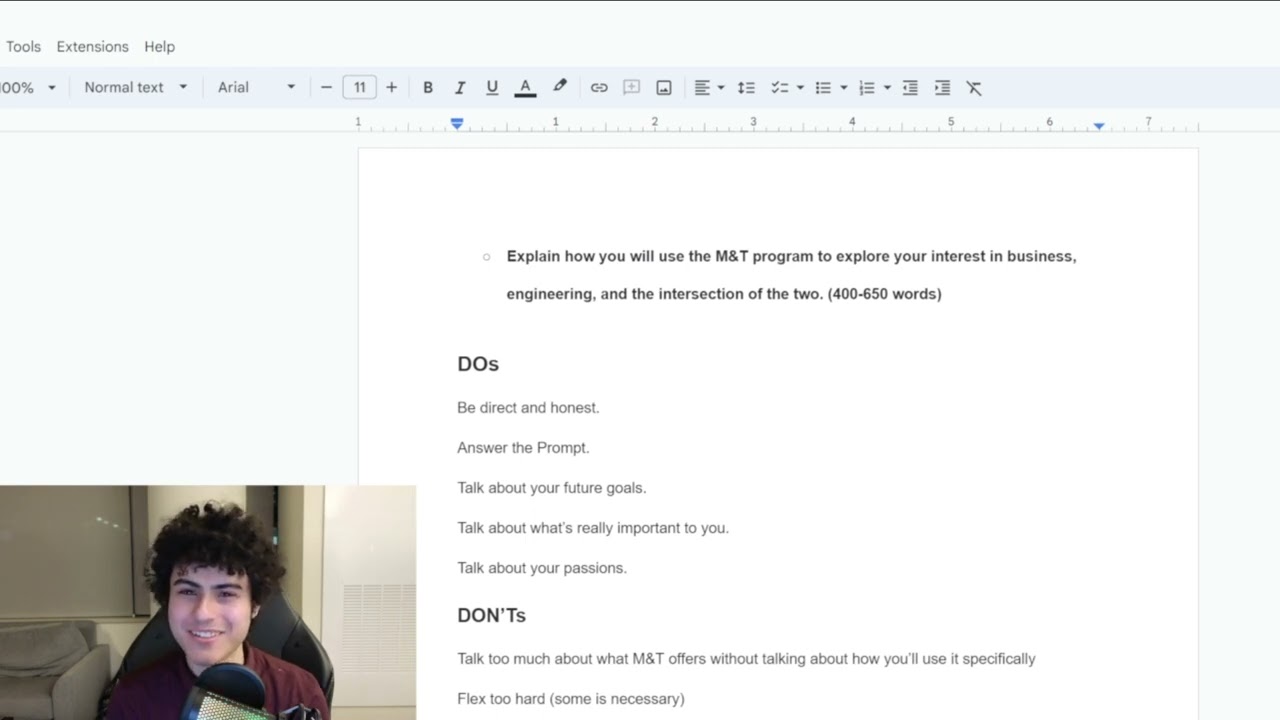The image size is (1280, 720).
Task: Click the '(400-650 words)' text
Action: point(884,294)
